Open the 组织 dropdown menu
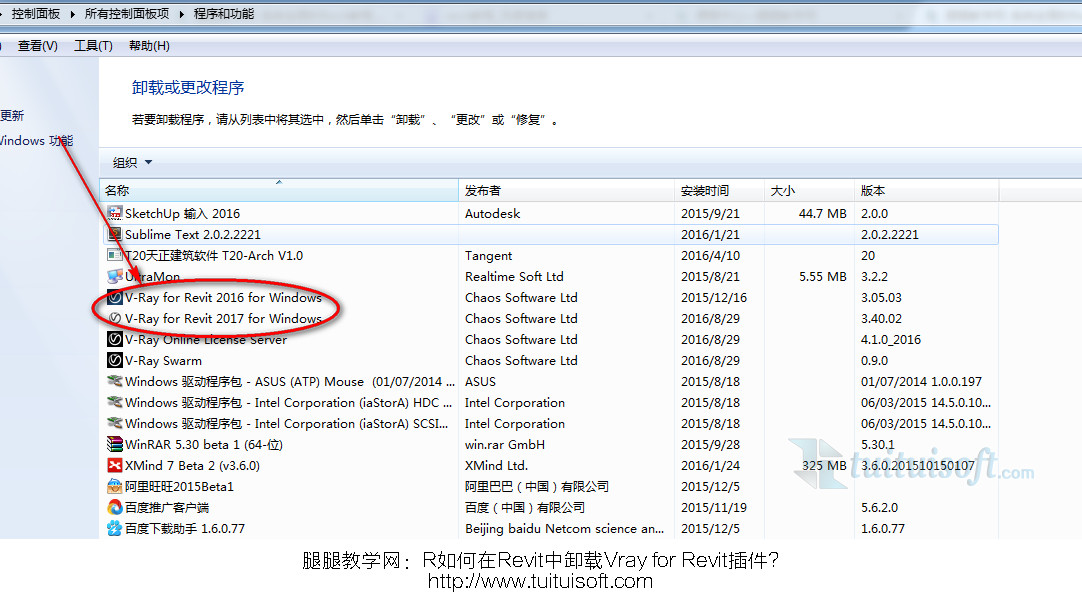1082x603 pixels. [x=132, y=162]
